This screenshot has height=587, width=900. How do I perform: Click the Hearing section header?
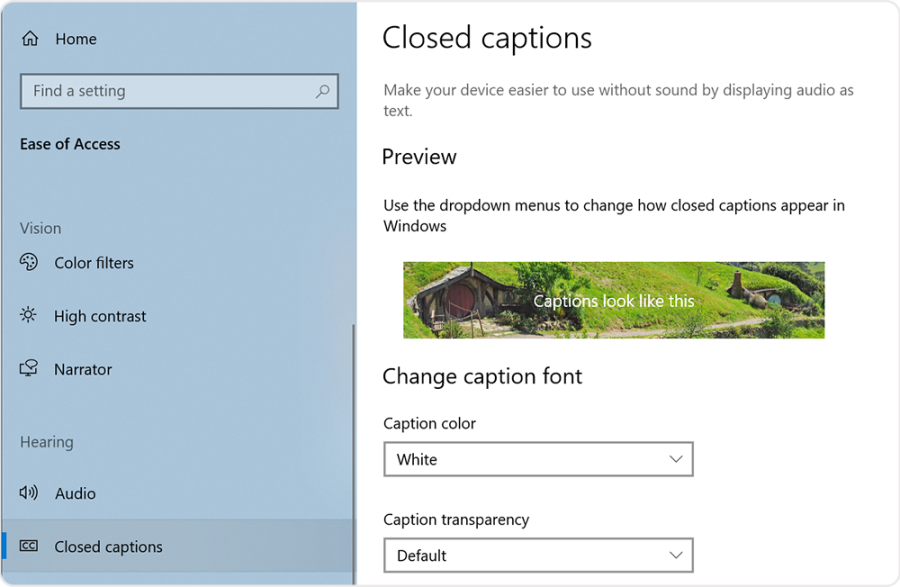46,442
